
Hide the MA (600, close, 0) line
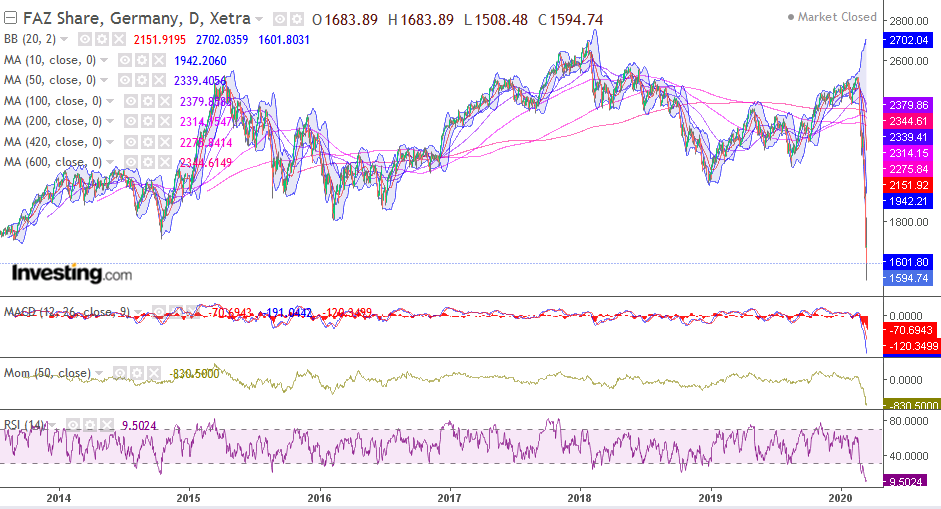point(131,162)
